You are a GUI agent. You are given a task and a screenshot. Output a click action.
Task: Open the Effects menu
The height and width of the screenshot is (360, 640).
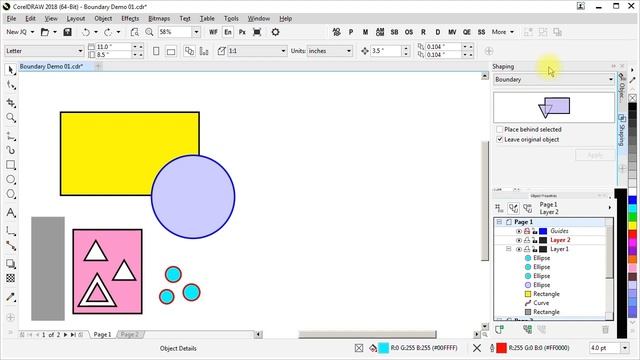(130, 18)
